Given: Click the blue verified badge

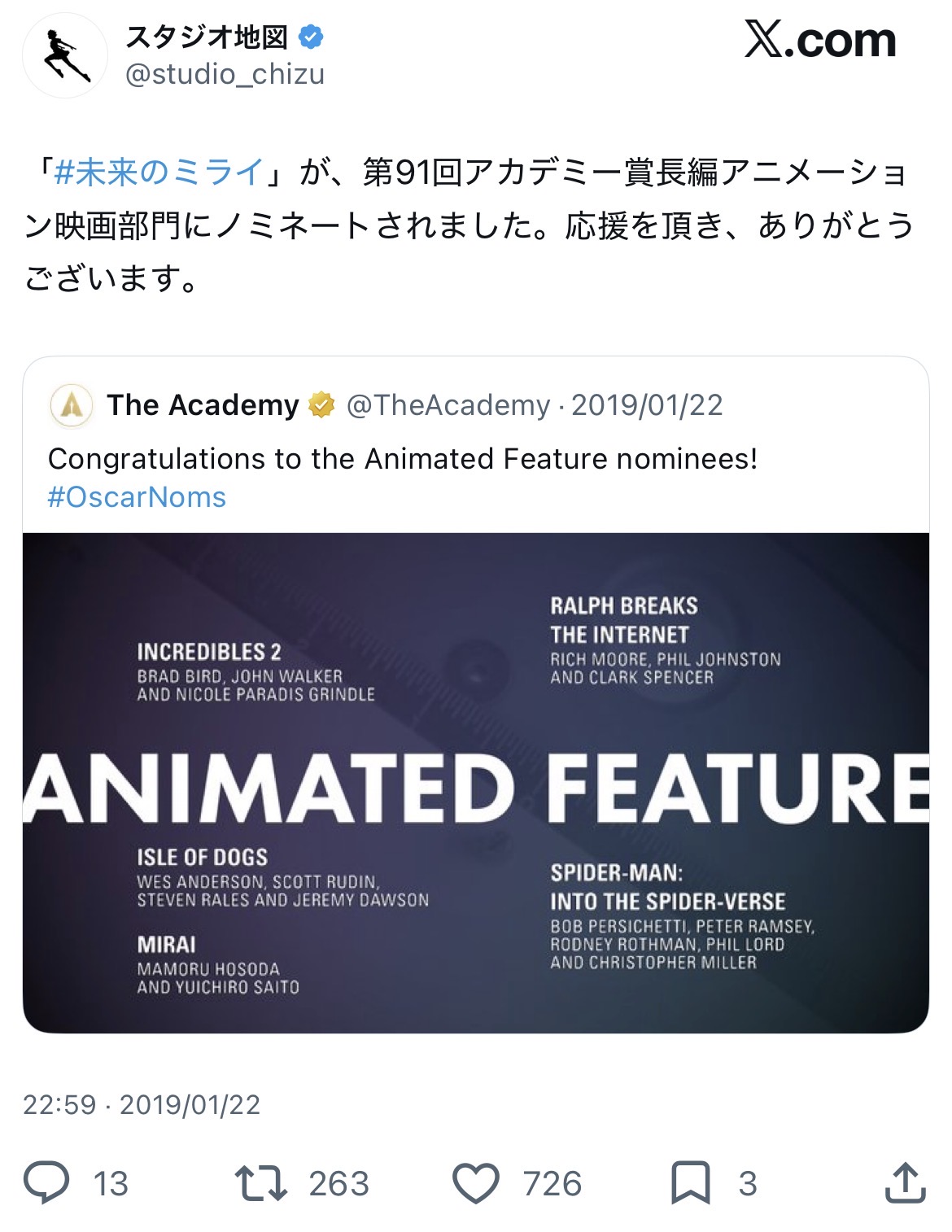Looking at the screenshot, I should point(312,37).
